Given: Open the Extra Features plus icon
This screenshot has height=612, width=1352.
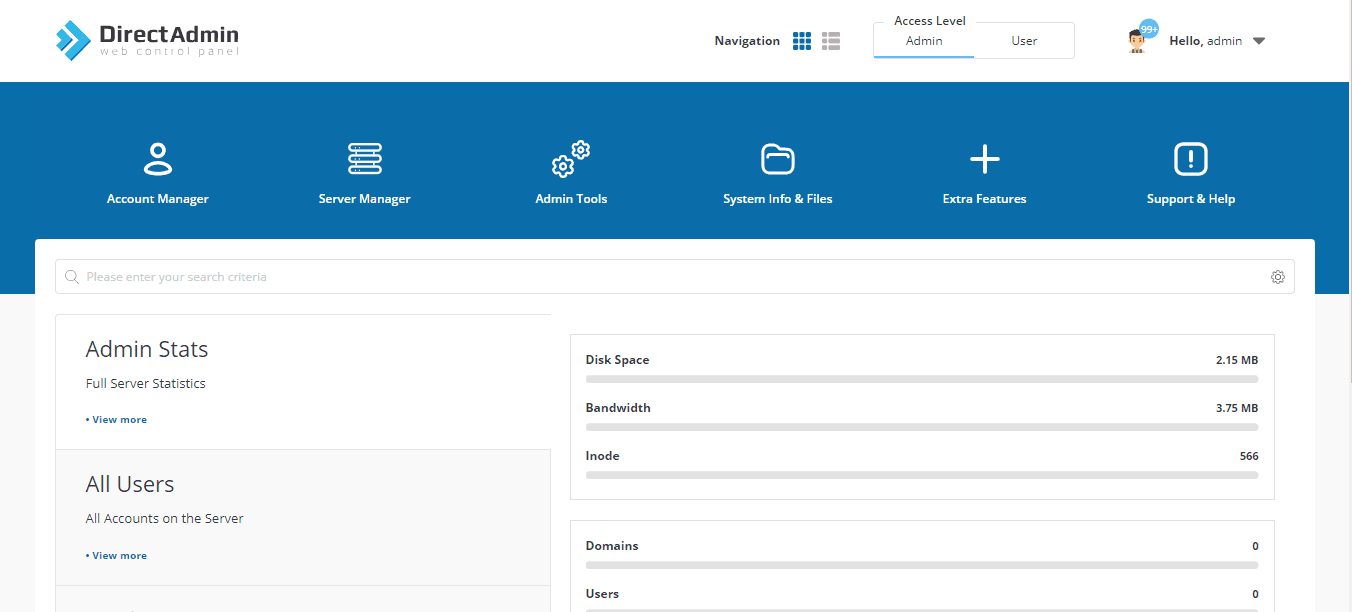Looking at the screenshot, I should (985, 159).
